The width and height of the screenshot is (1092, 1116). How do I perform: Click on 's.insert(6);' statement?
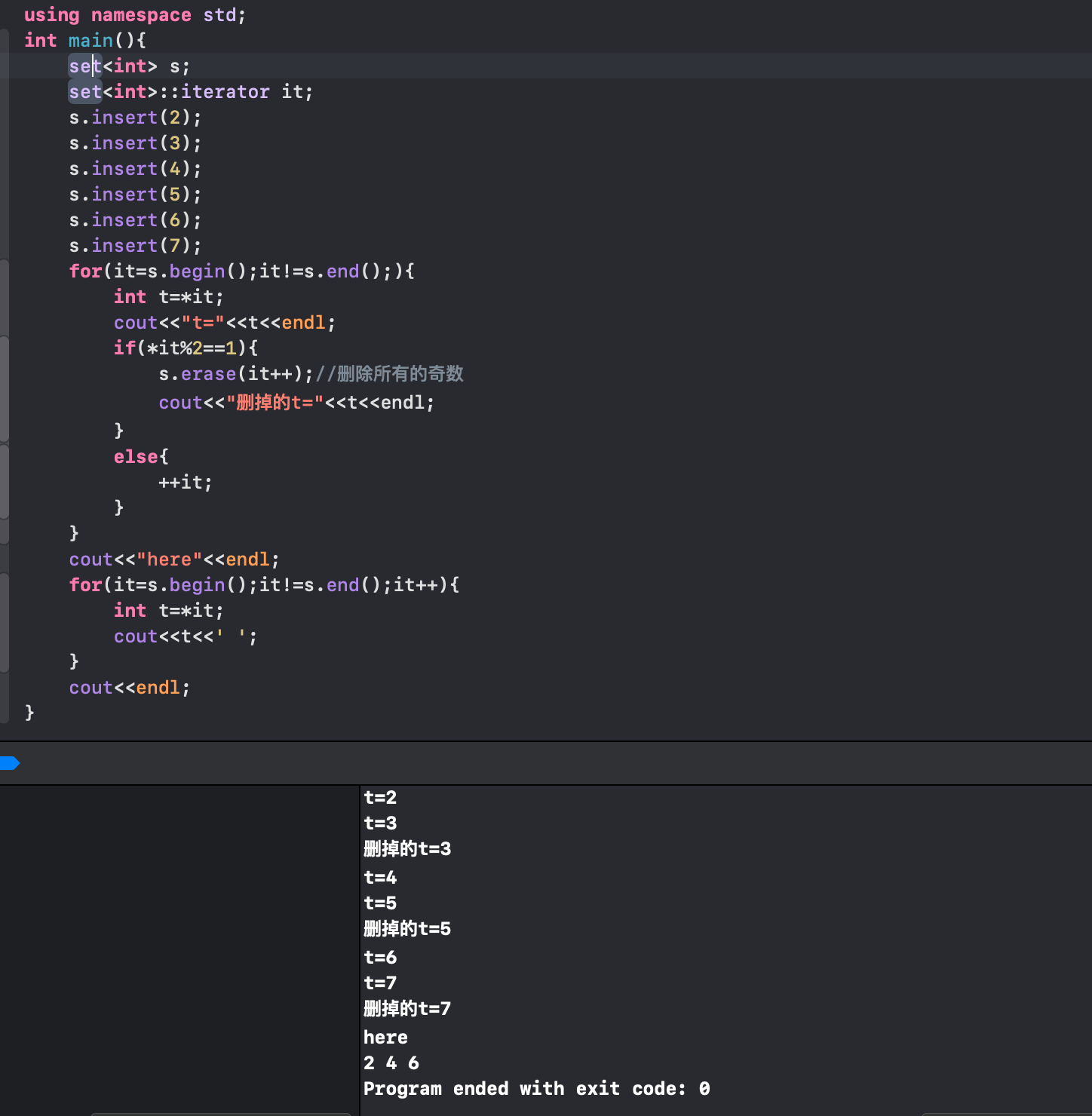click(x=135, y=220)
